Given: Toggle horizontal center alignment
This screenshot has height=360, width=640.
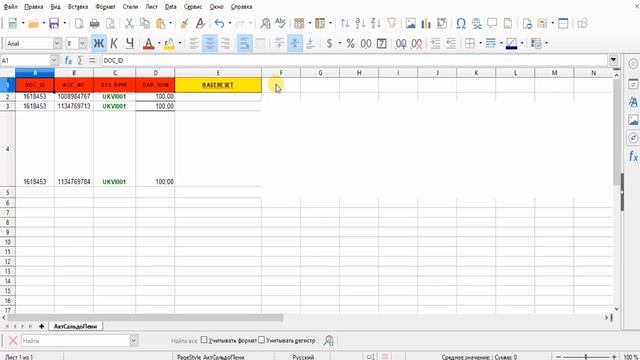Looking at the screenshot, I should click(210, 43).
